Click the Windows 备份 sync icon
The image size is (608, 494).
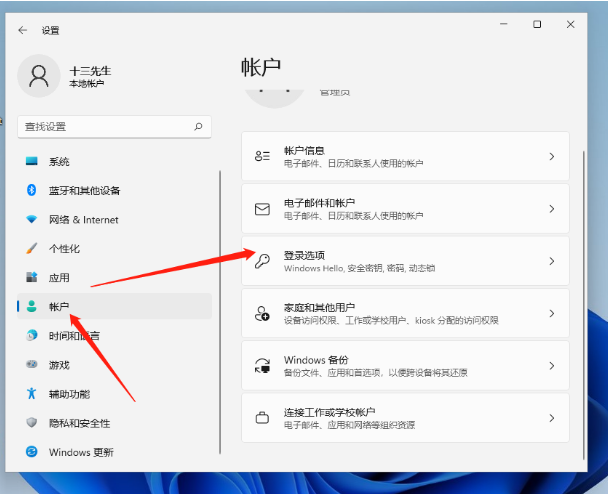(262, 366)
